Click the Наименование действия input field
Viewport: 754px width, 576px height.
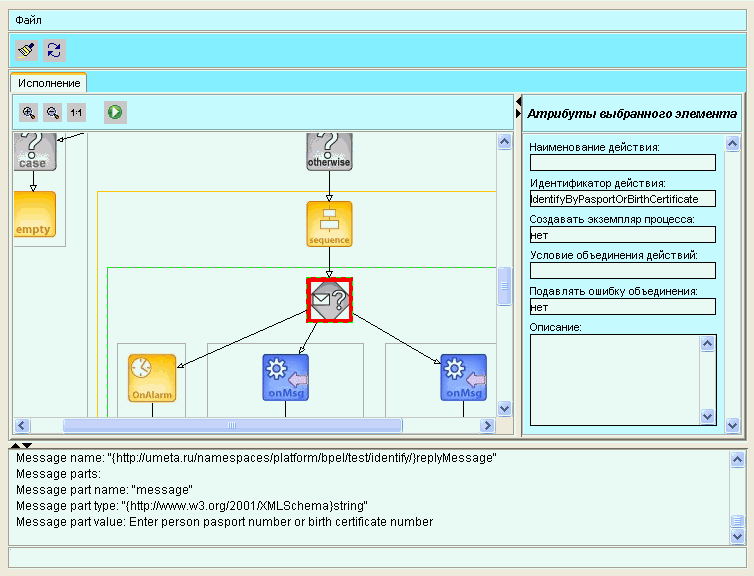point(622,163)
